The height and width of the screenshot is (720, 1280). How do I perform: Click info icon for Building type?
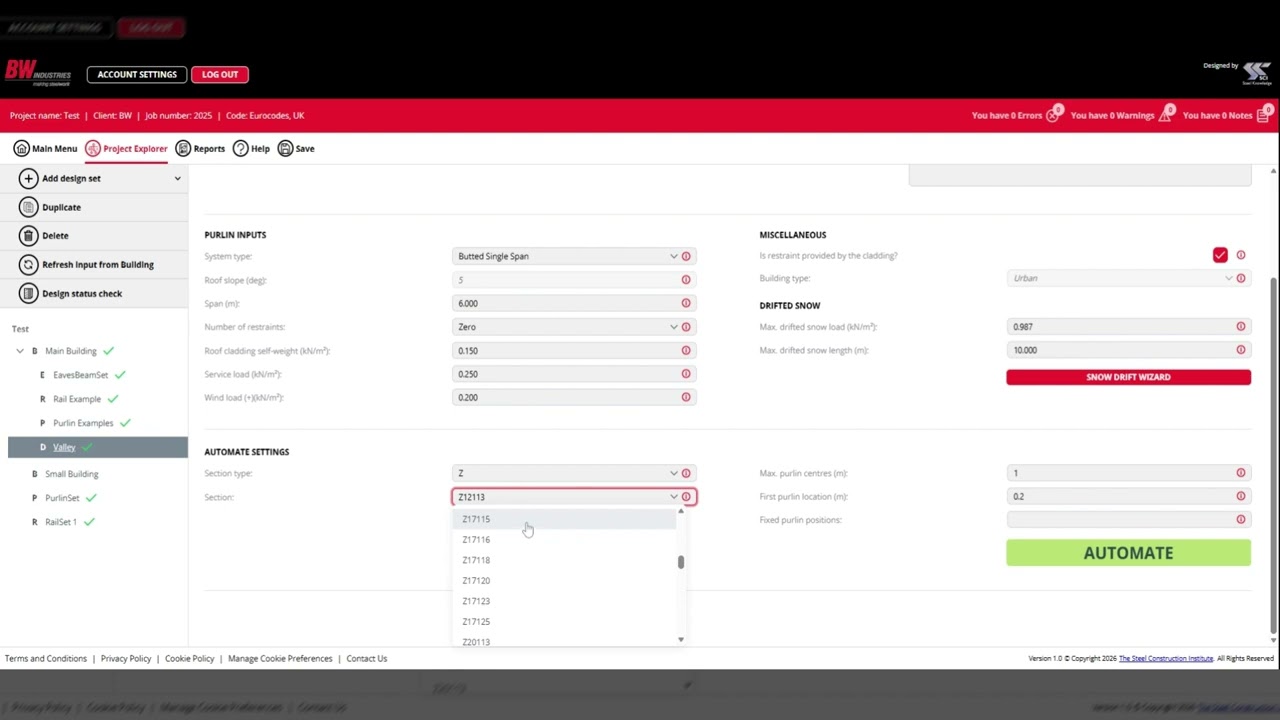[1241, 278]
